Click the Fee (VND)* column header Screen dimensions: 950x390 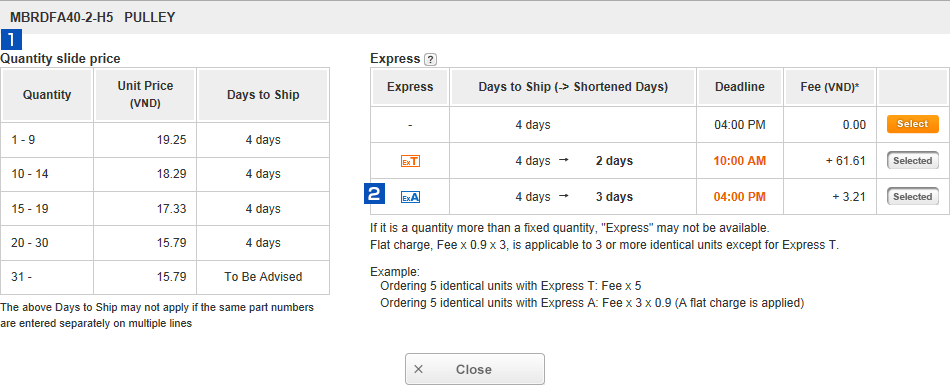[830, 87]
